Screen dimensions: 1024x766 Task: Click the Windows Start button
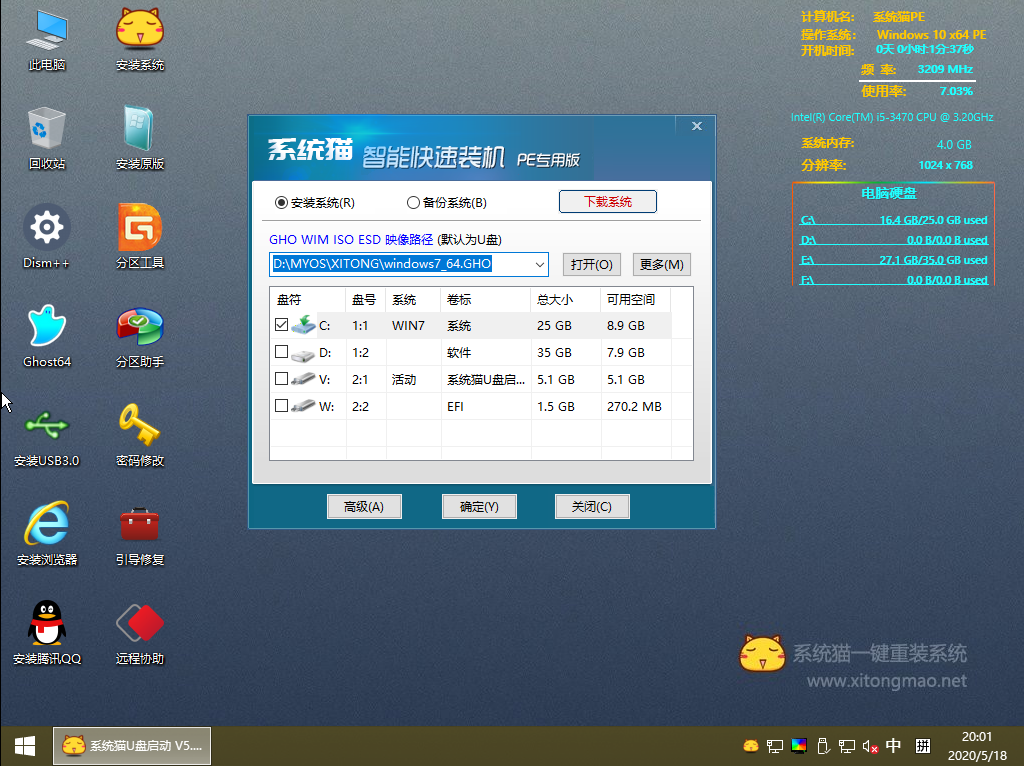coord(25,746)
